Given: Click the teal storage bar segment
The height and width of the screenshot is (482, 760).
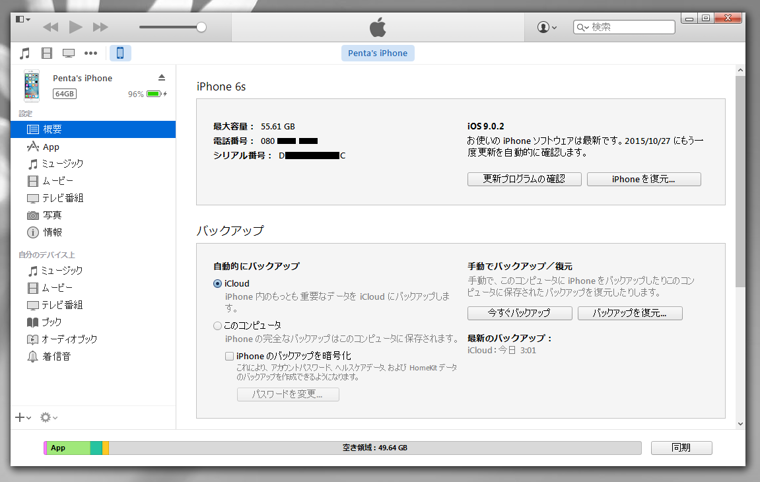Looking at the screenshot, I should coord(96,448).
